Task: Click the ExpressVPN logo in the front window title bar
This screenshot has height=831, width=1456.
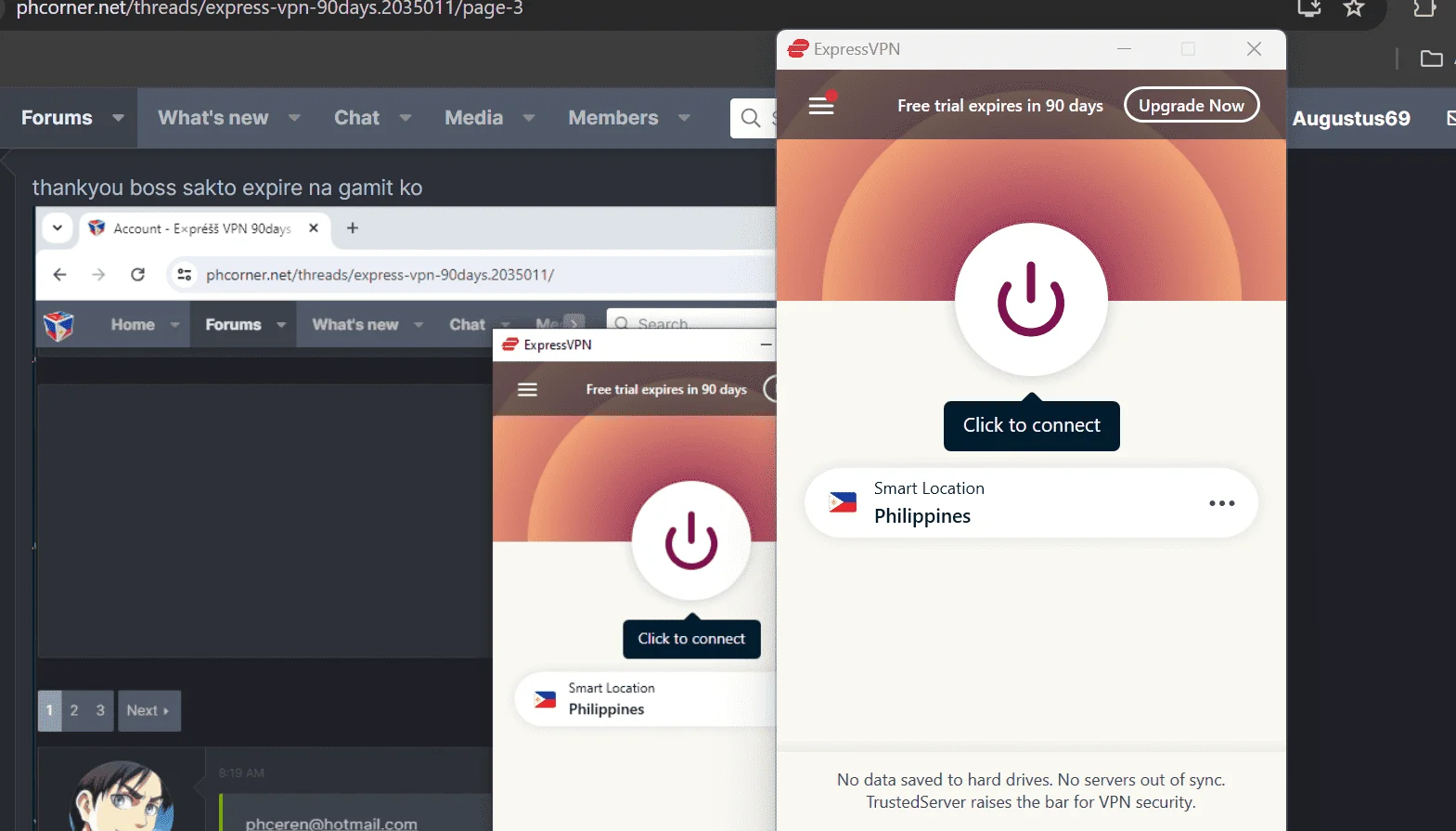Action: [798, 49]
